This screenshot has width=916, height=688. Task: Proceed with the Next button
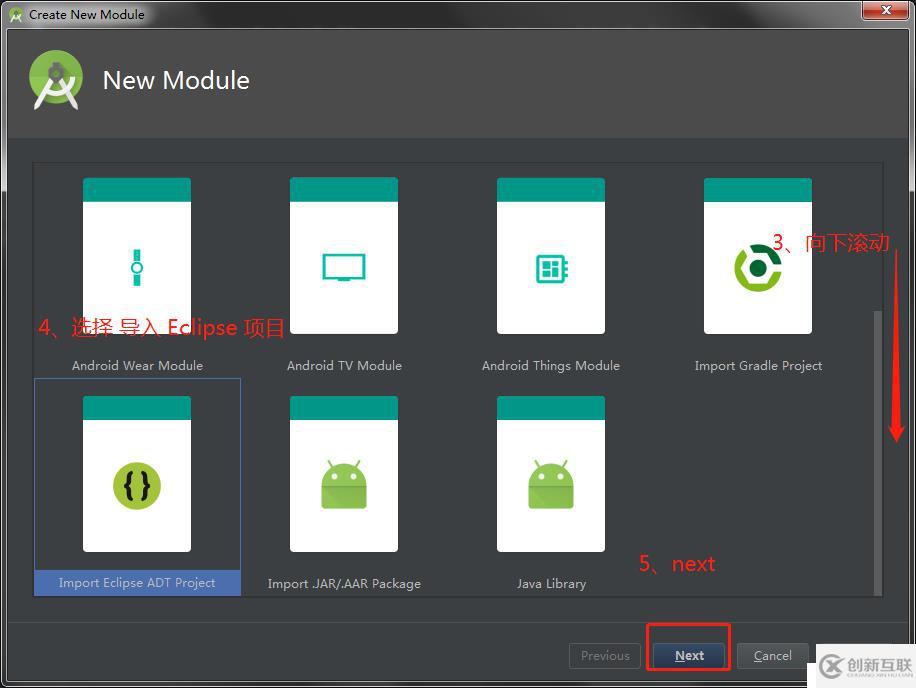pyautogui.click(x=689, y=656)
